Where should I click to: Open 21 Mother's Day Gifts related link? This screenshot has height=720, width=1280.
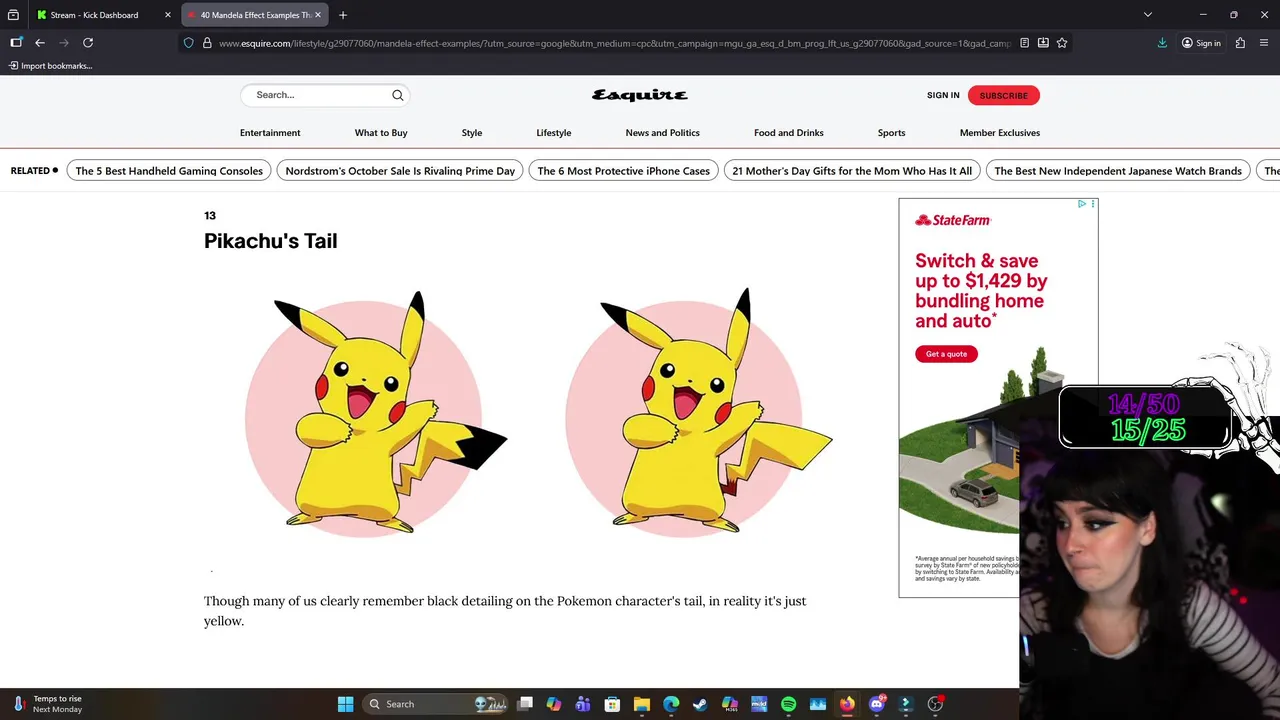852,171
